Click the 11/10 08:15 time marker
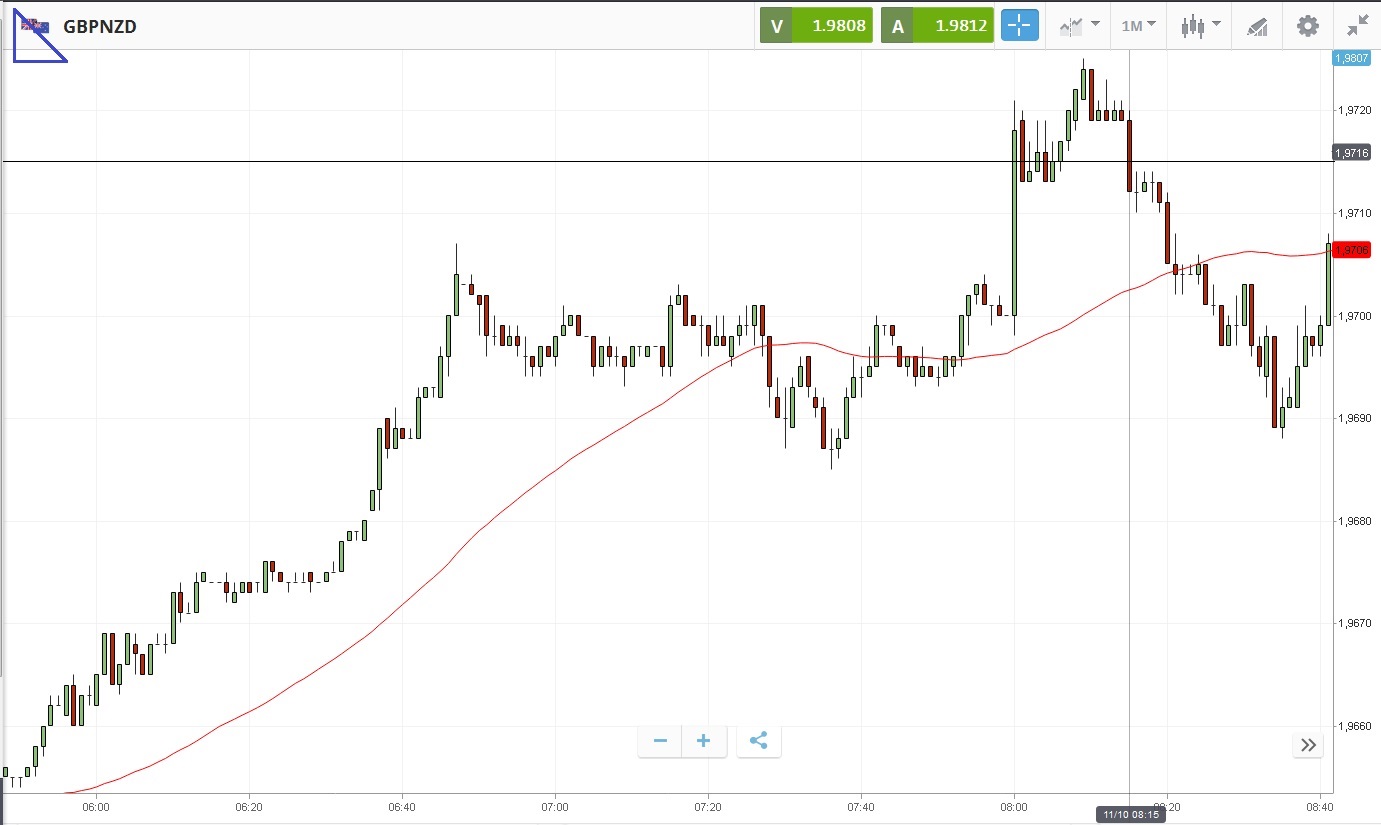 click(1130, 814)
